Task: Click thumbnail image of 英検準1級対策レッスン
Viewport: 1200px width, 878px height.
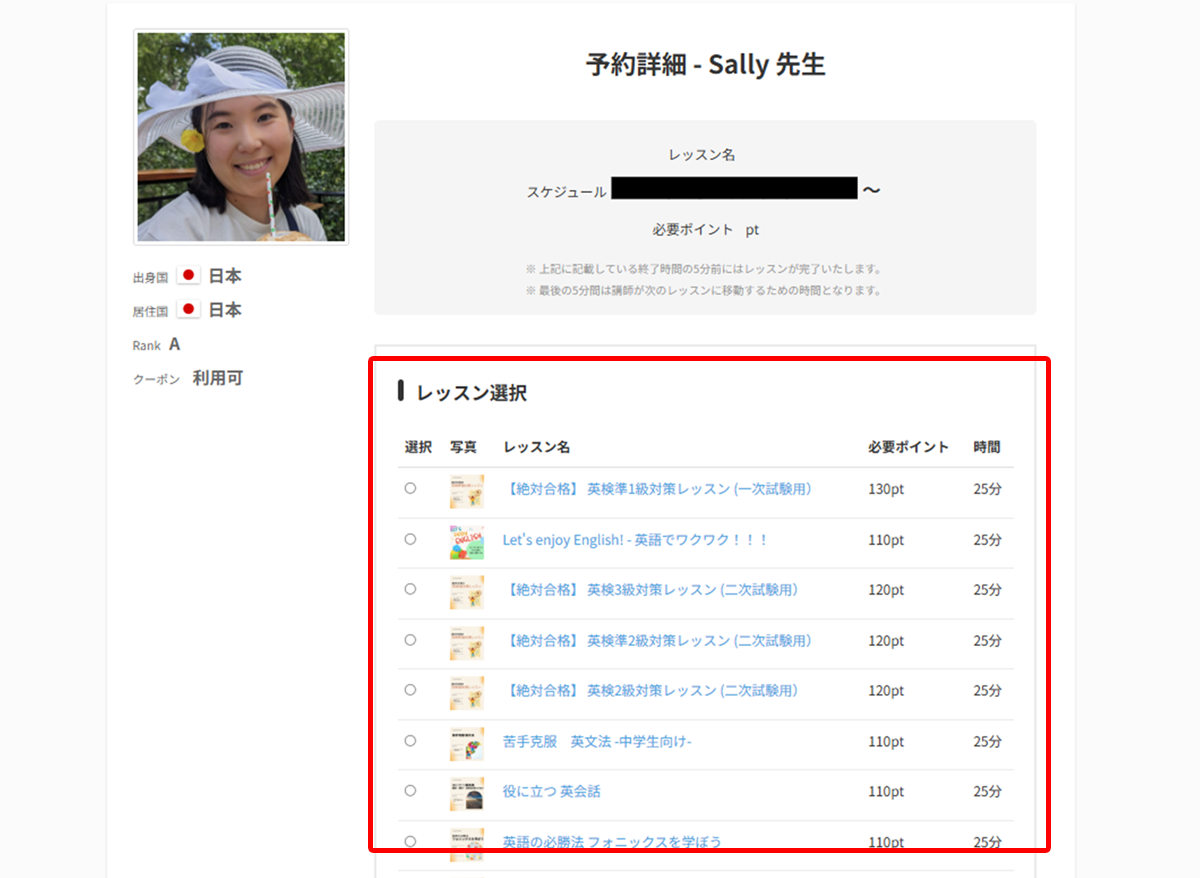Action: (x=466, y=491)
